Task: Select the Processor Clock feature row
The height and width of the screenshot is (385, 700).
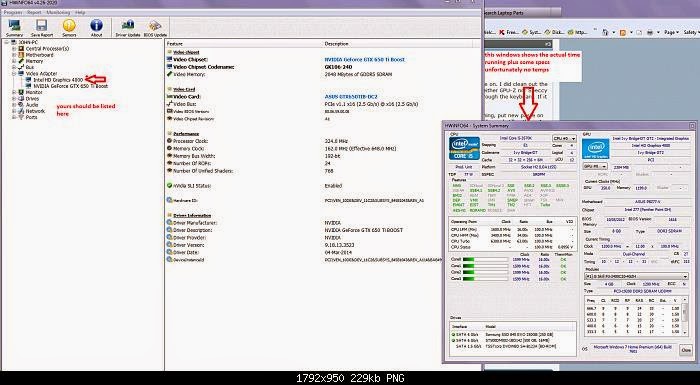Action: tap(321, 141)
